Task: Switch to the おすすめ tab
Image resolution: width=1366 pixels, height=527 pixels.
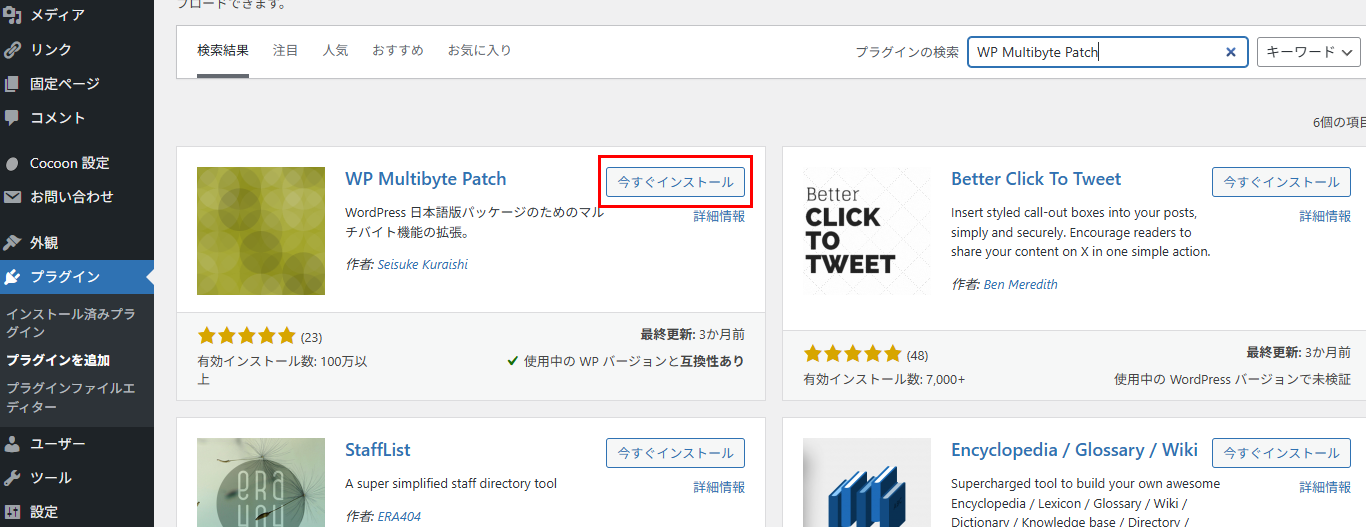Action: coord(398,50)
